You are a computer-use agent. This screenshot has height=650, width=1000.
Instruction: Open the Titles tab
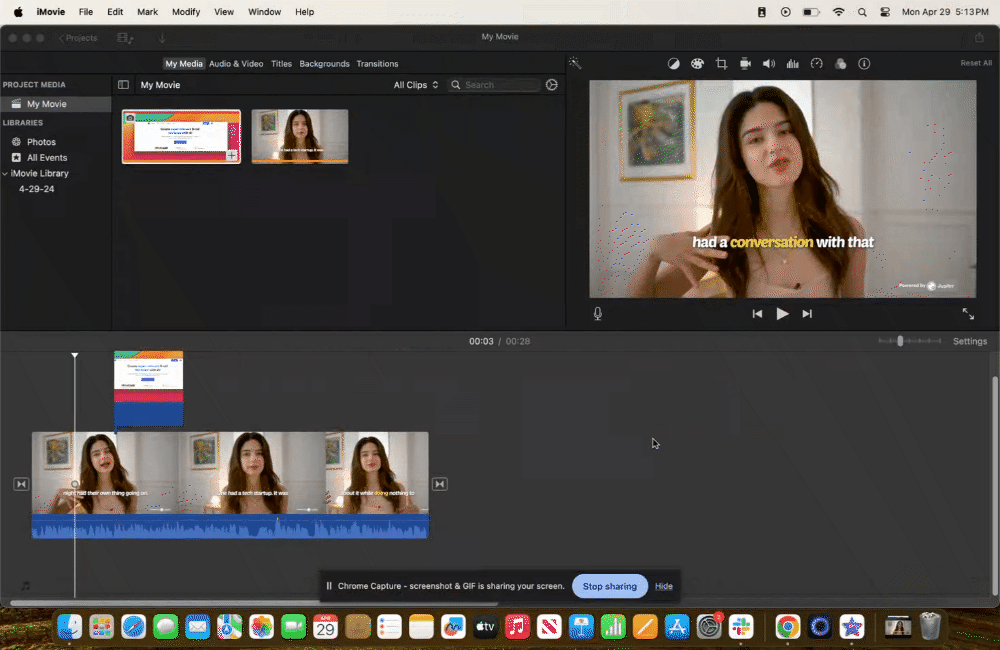coord(281,64)
